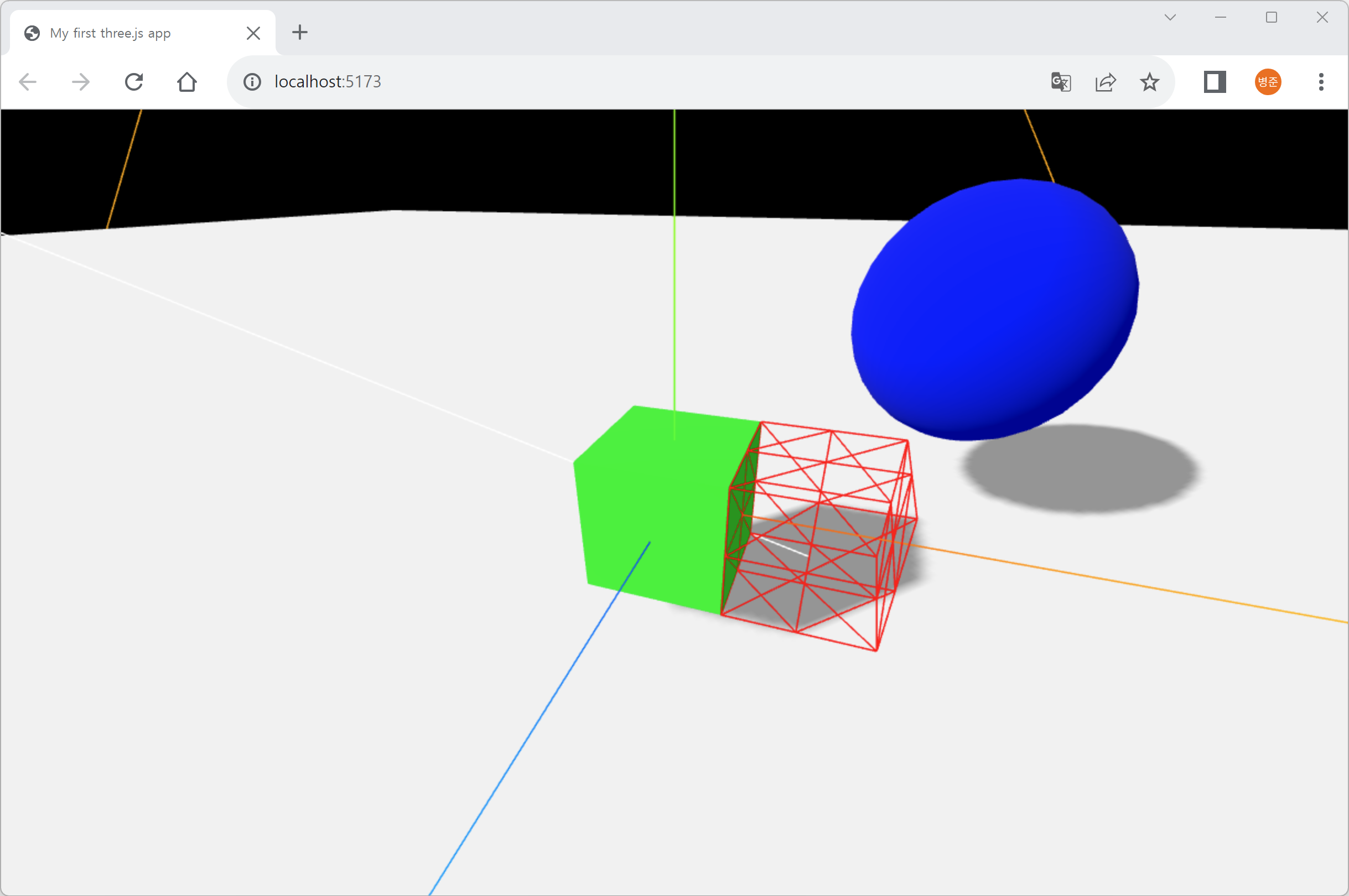Go to the browser home page
Image resolution: width=1349 pixels, height=896 pixels.
[x=187, y=82]
